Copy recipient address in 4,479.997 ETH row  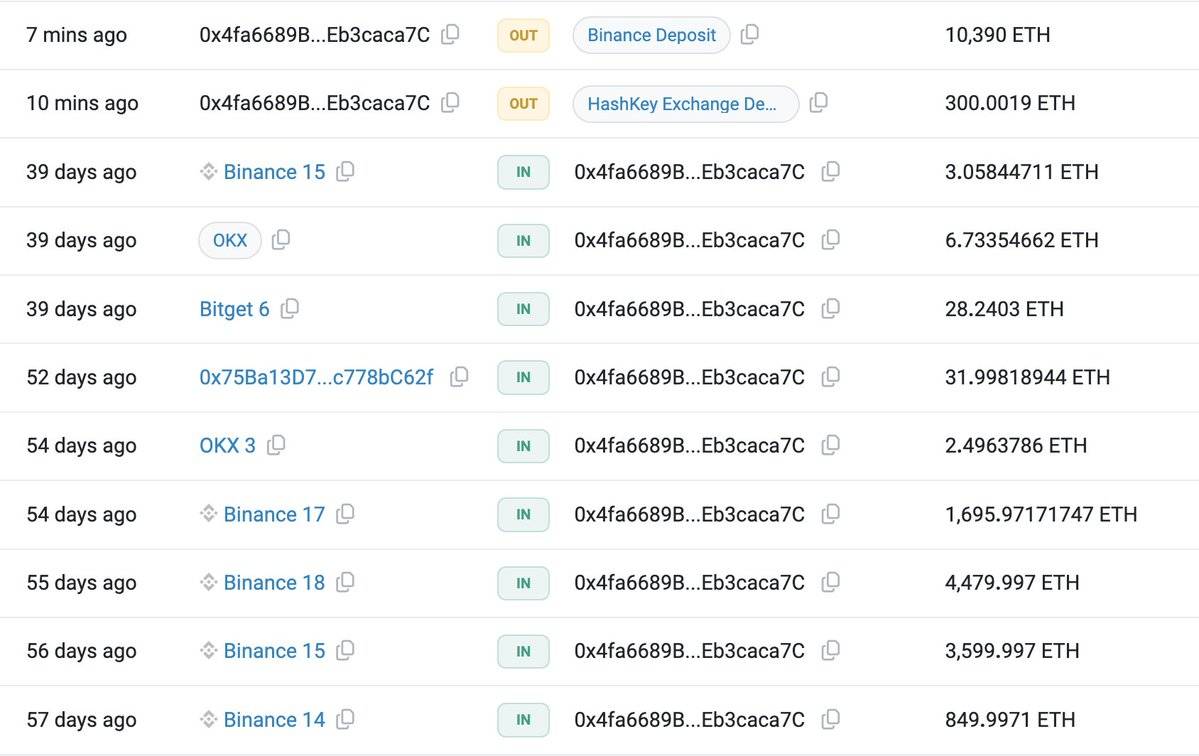[x=830, y=582]
